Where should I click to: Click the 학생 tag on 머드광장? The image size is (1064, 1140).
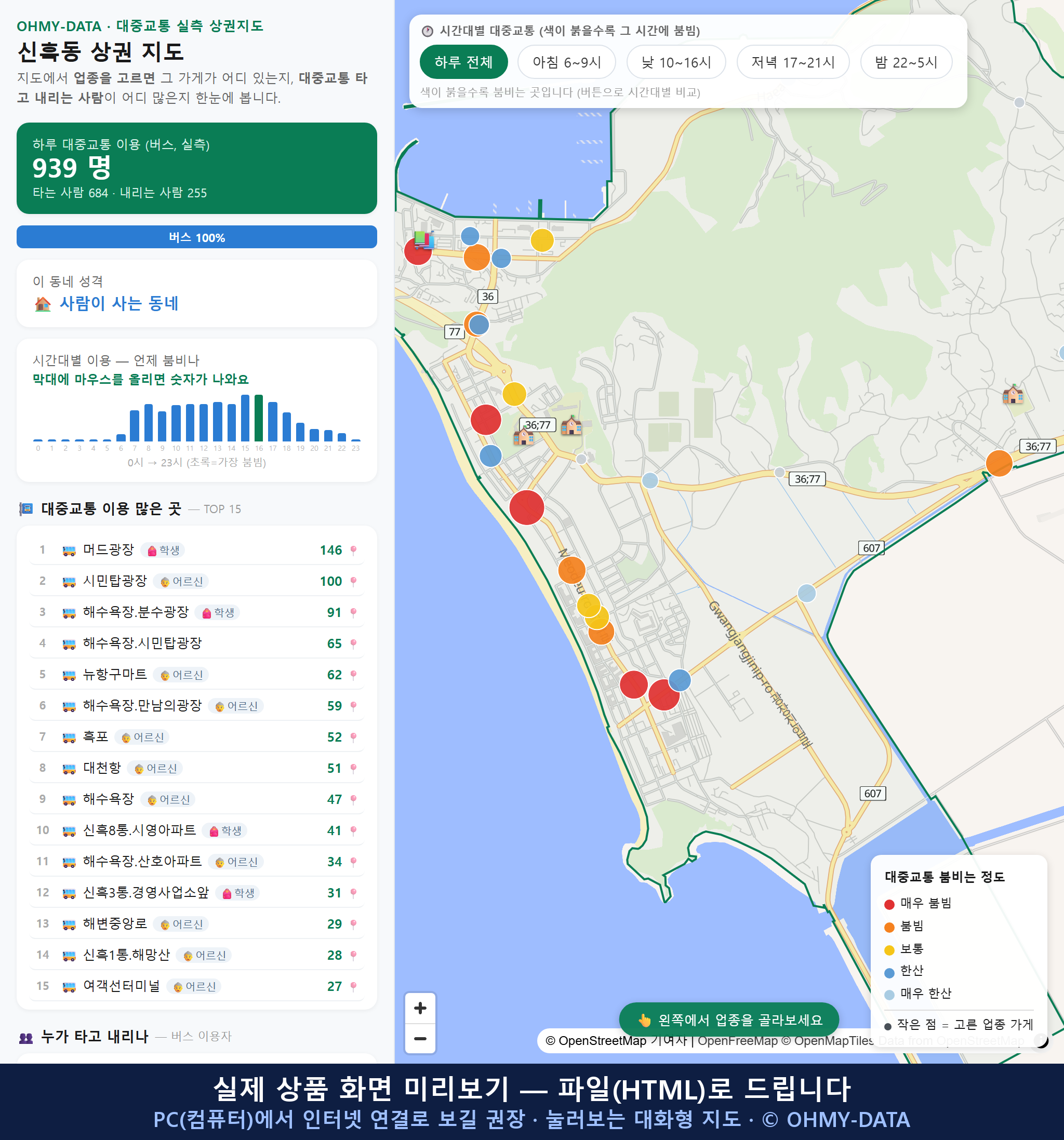coord(163,551)
